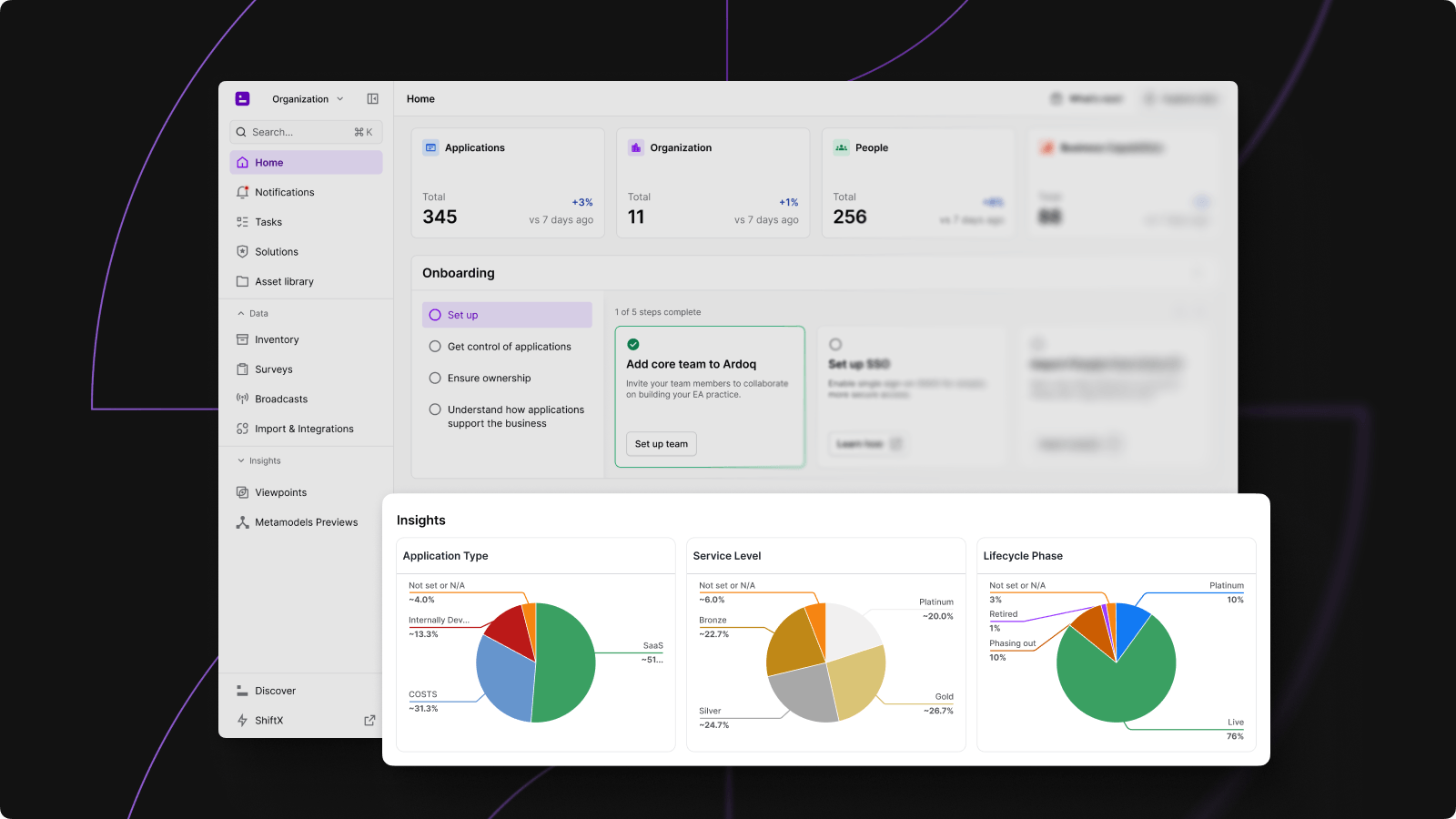Open Solutions shield icon
This screenshot has width=1456, height=819.
(243, 252)
